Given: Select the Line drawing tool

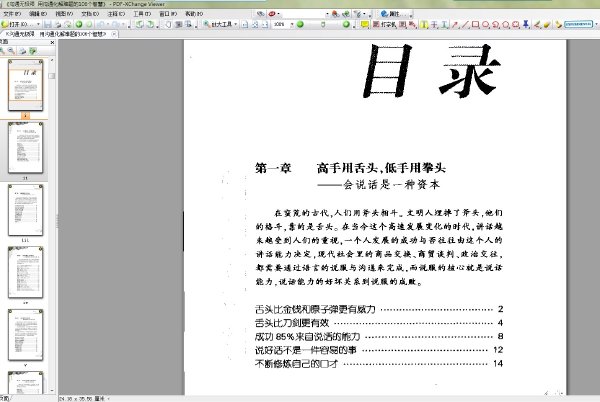Looking at the screenshot, I should tap(465, 24).
